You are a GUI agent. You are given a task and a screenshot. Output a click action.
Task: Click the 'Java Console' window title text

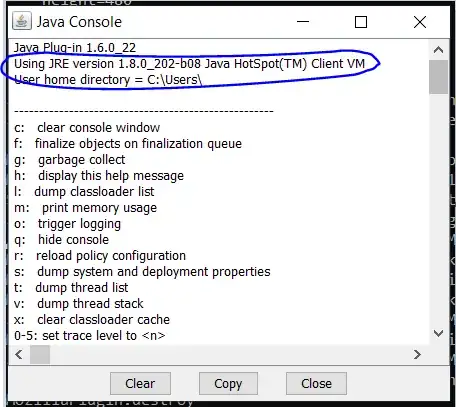tap(79, 22)
